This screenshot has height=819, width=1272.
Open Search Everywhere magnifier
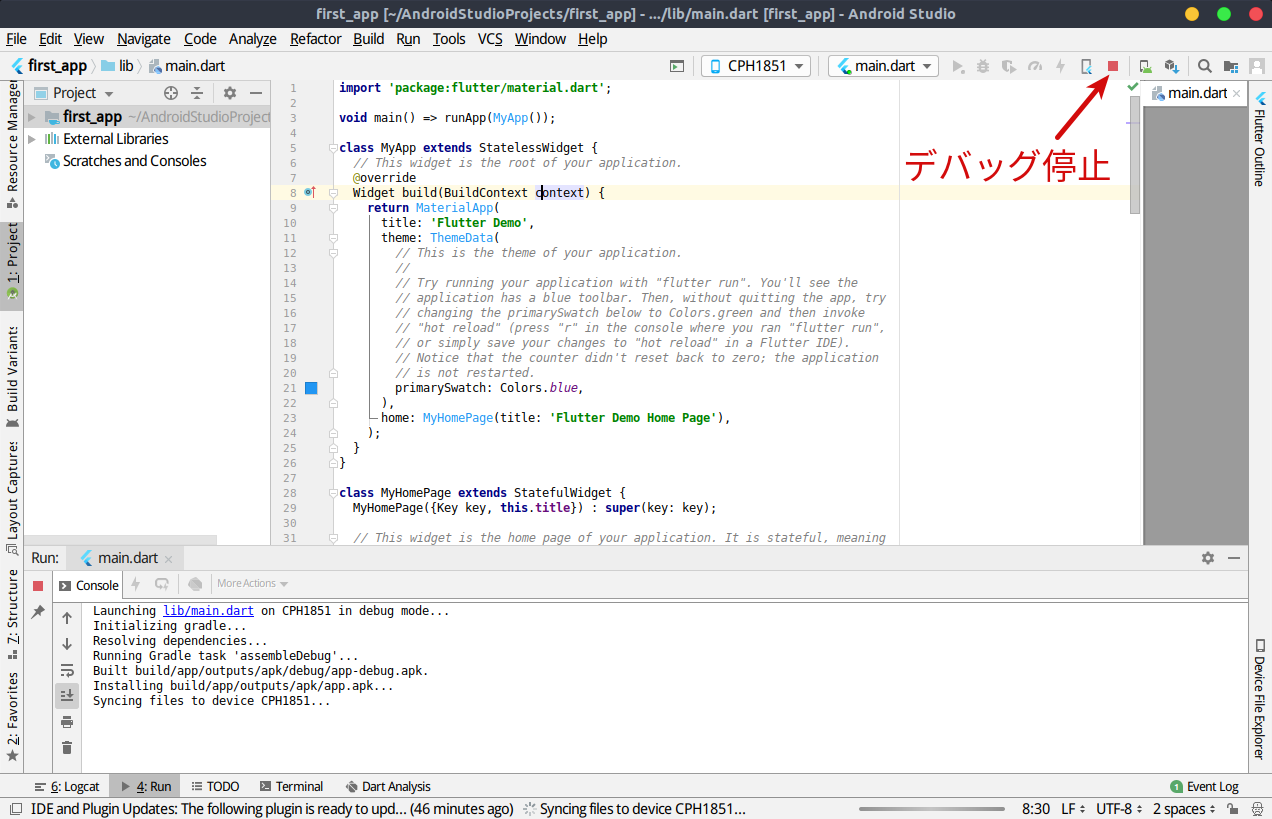click(1203, 66)
